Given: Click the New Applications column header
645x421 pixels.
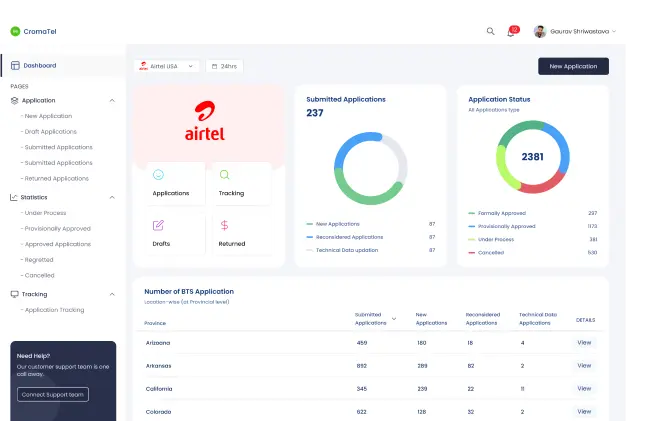Looking at the screenshot, I should (x=431, y=319).
